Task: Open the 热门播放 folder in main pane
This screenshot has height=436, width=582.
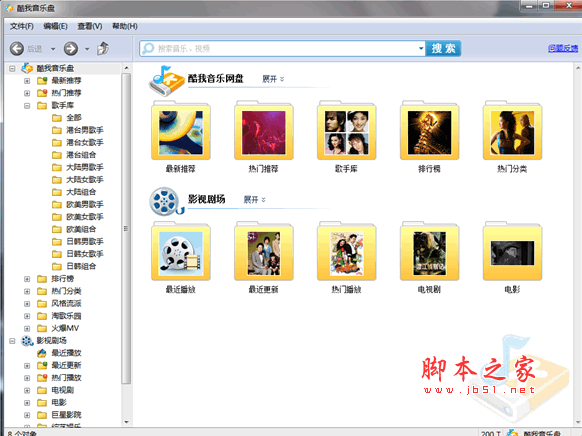Action: (347, 252)
